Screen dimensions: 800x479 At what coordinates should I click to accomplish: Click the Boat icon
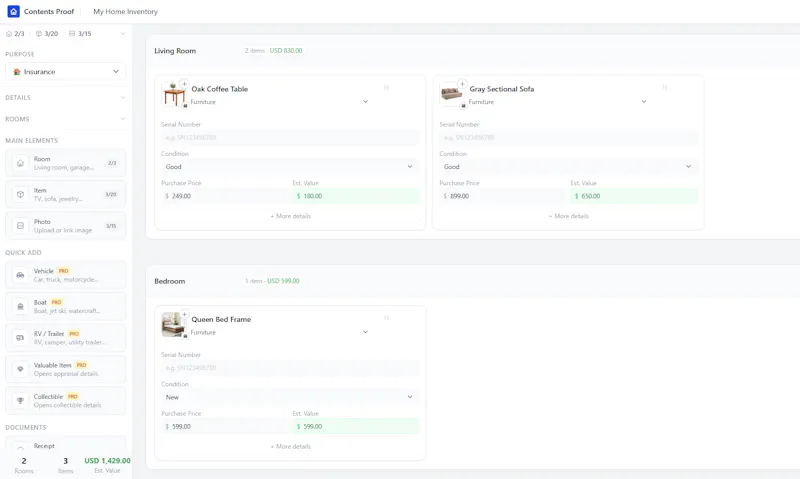[20, 307]
